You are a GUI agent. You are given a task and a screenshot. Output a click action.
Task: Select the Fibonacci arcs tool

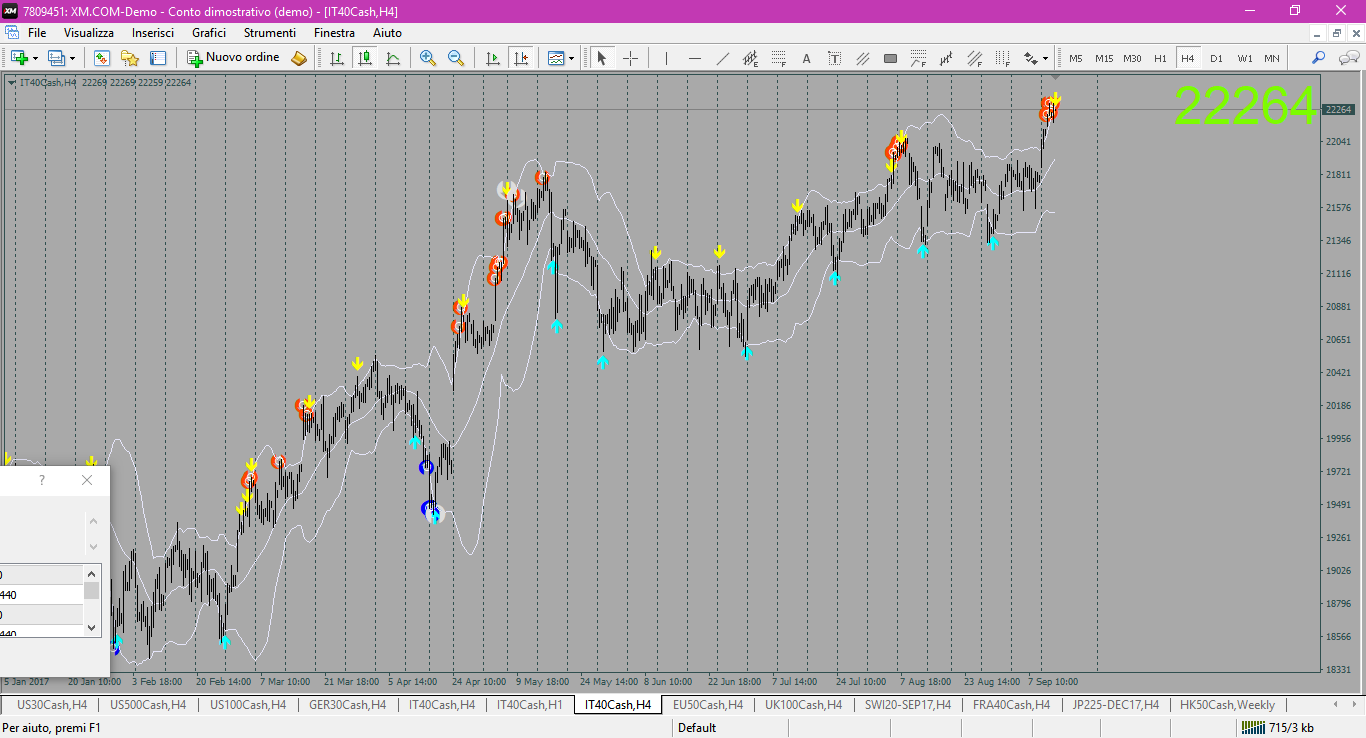point(918,58)
